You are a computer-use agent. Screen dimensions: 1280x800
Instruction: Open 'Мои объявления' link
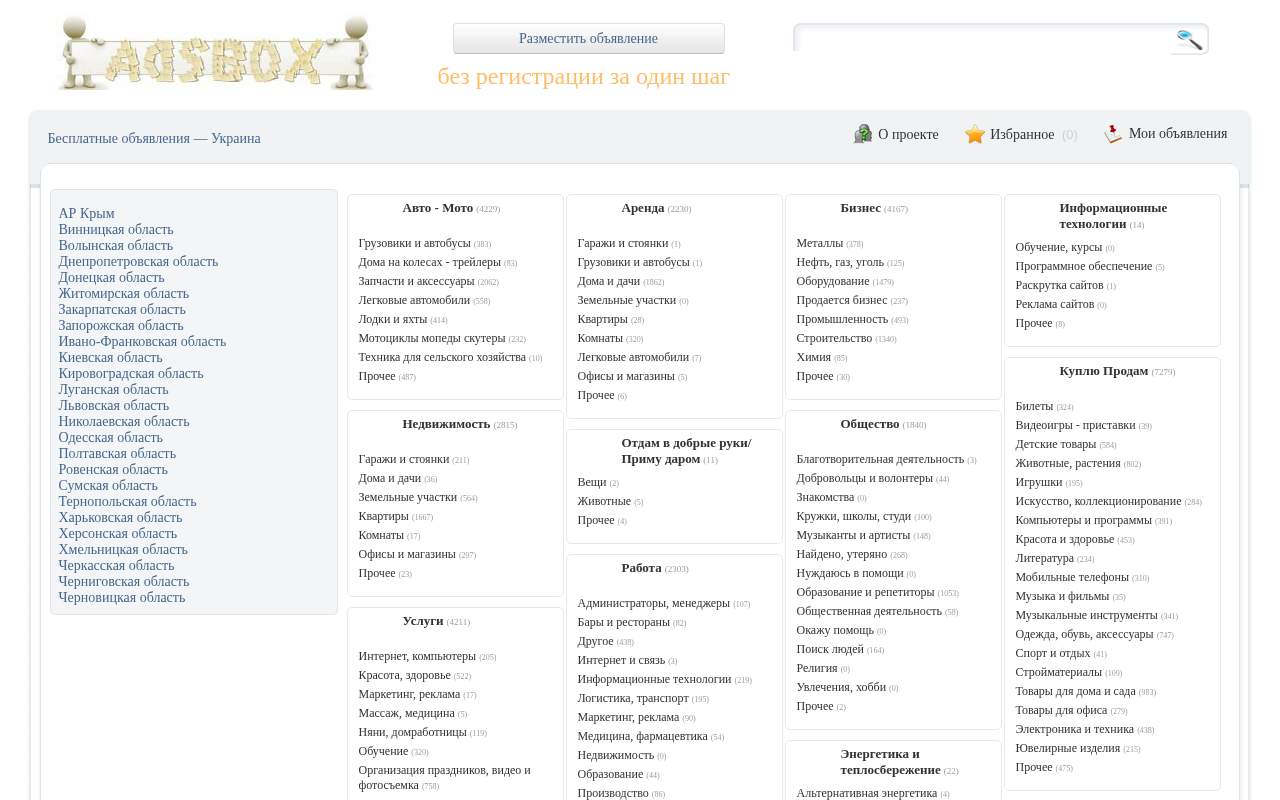[x=1178, y=134]
